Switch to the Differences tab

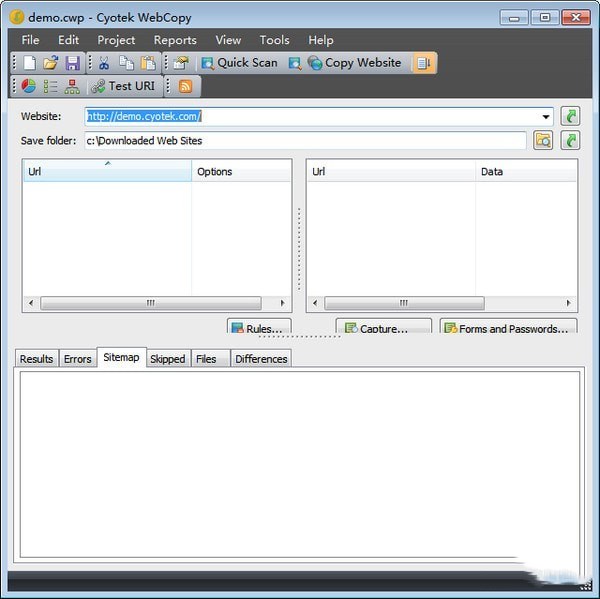[261, 359]
